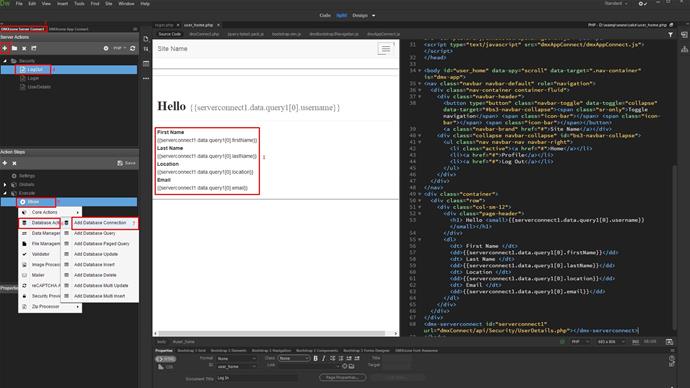Image resolution: width=690 pixels, height=388 pixels.
Task: Toggle the CSS mode button in Properties
Action: [166, 367]
